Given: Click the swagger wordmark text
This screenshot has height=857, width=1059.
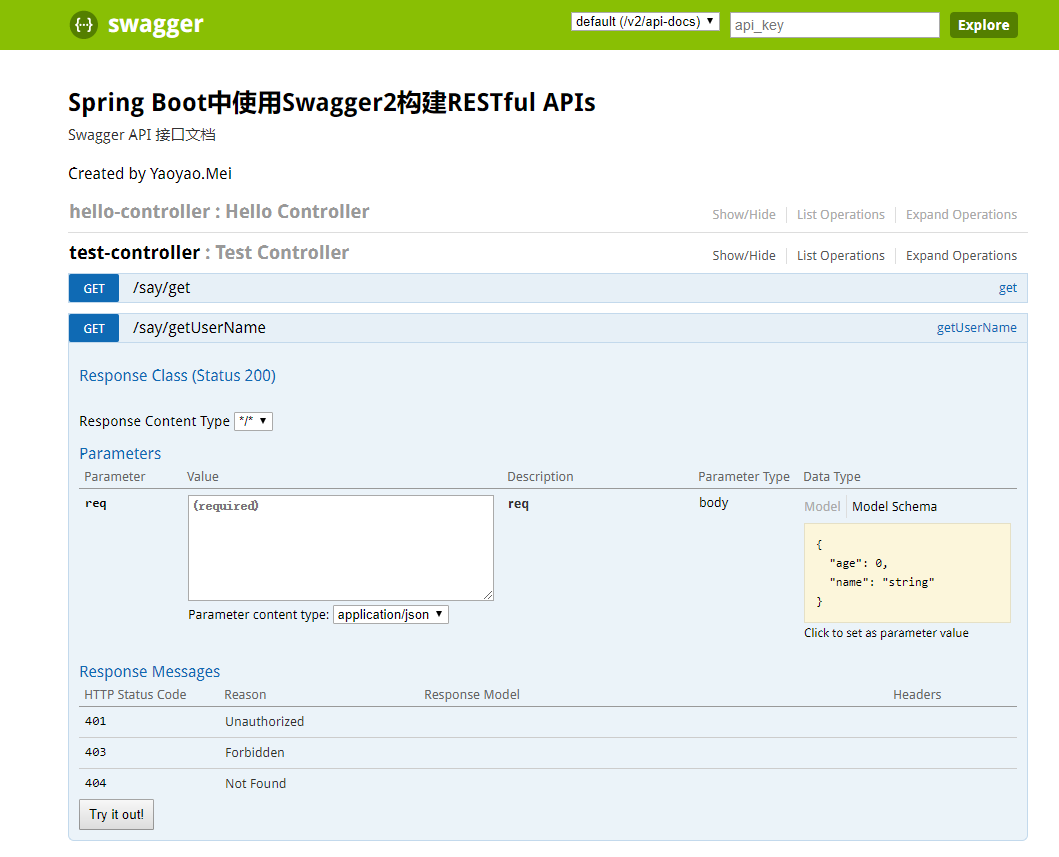Looking at the screenshot, I should (x=155, y=25).
